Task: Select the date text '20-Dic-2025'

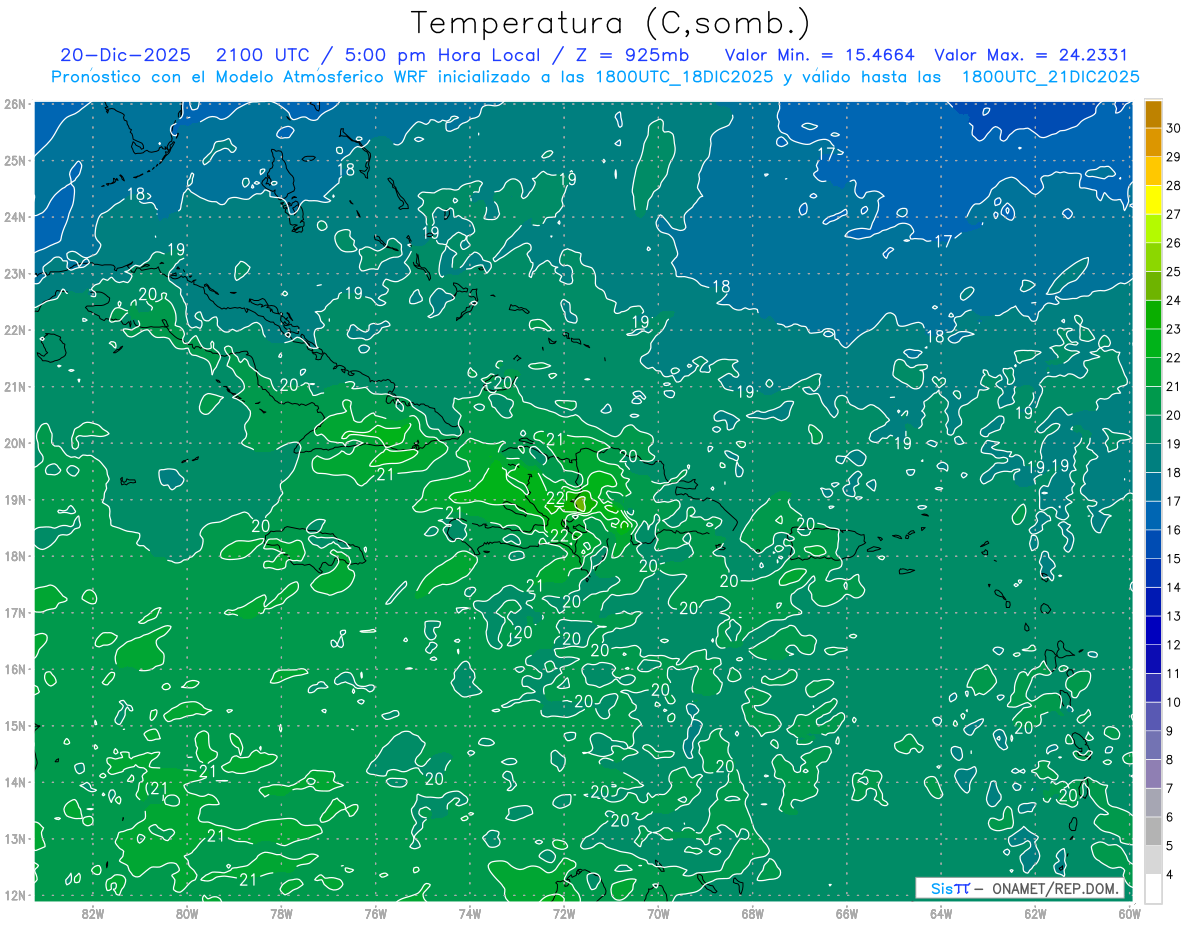Action: (125, 55)
